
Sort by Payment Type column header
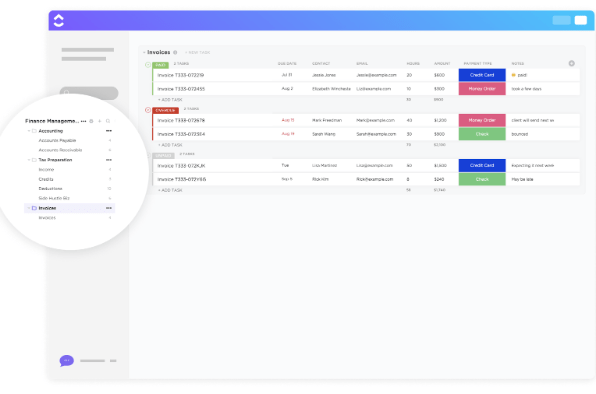pos(478,63)
